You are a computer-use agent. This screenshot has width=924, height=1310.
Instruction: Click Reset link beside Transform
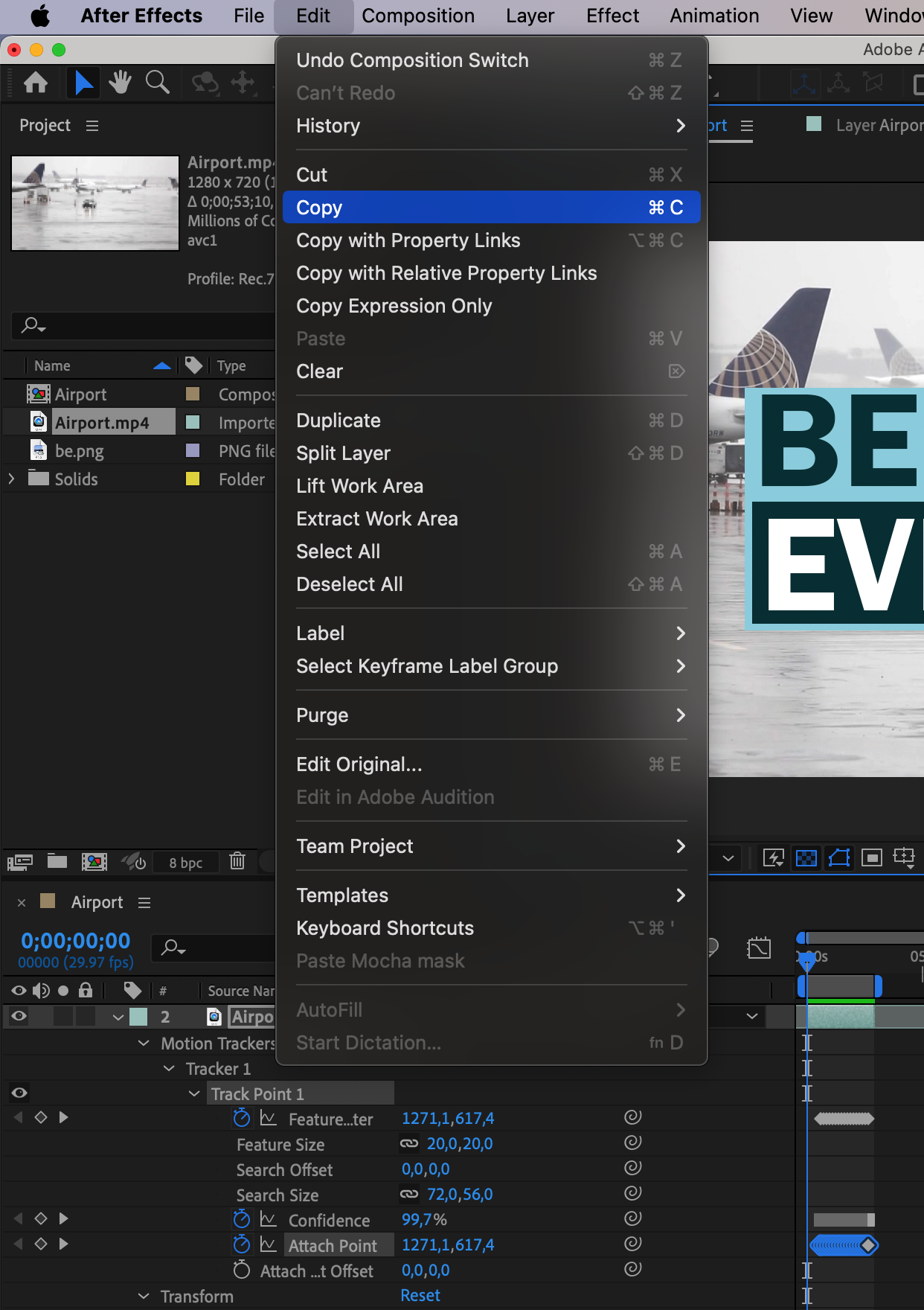[x=420, y=1295]
